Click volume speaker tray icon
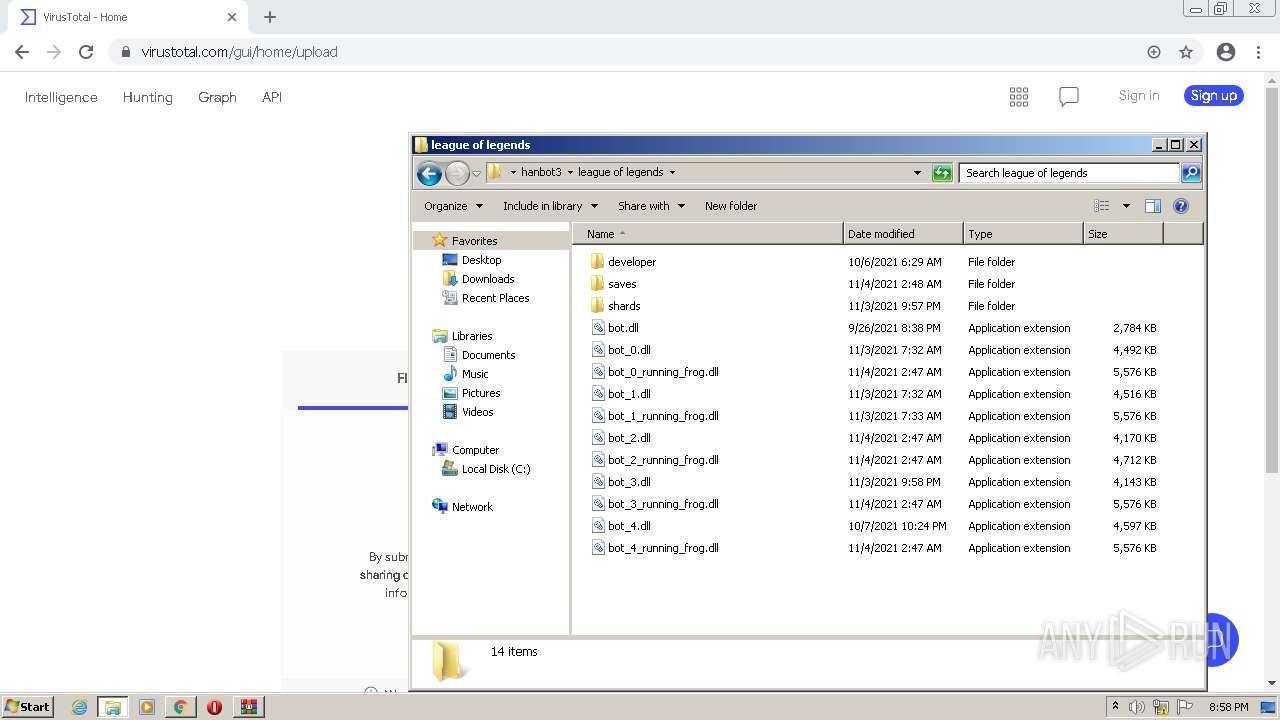Image resolution: width=1280 pixels, height=720 pixels. tap(1137, 707)
